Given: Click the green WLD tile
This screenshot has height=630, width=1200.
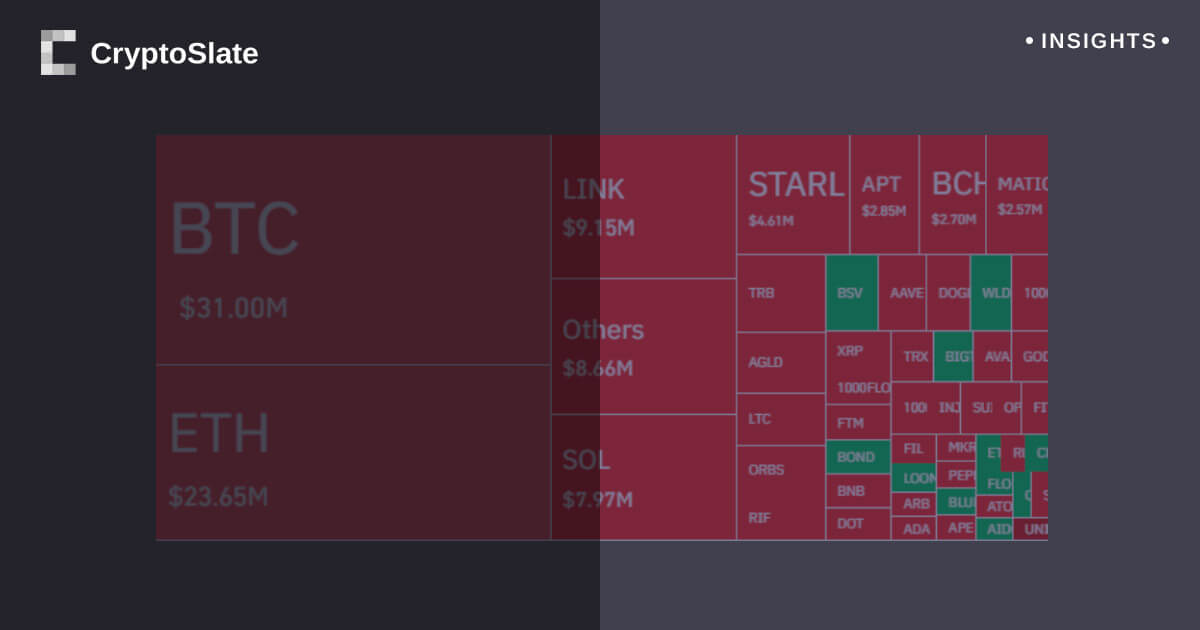Looking at the screenshot, I should [x=991, y=293].
